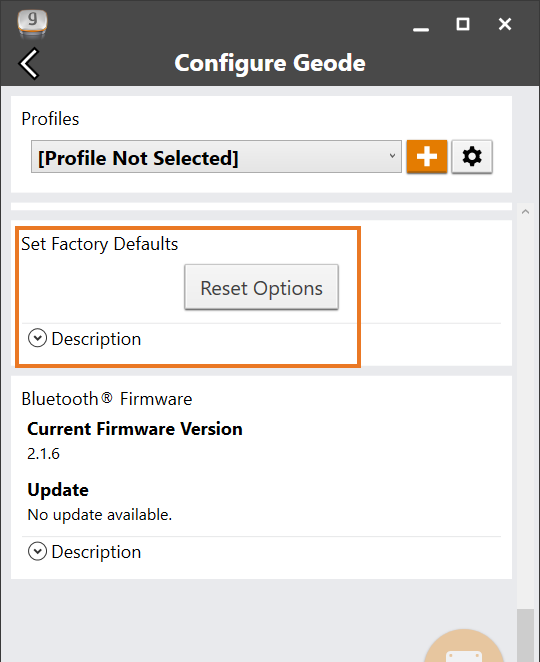Expand Description under Set Factory Defaults
The width and height of the screenshot is (540, 662).
click(84, 339)
